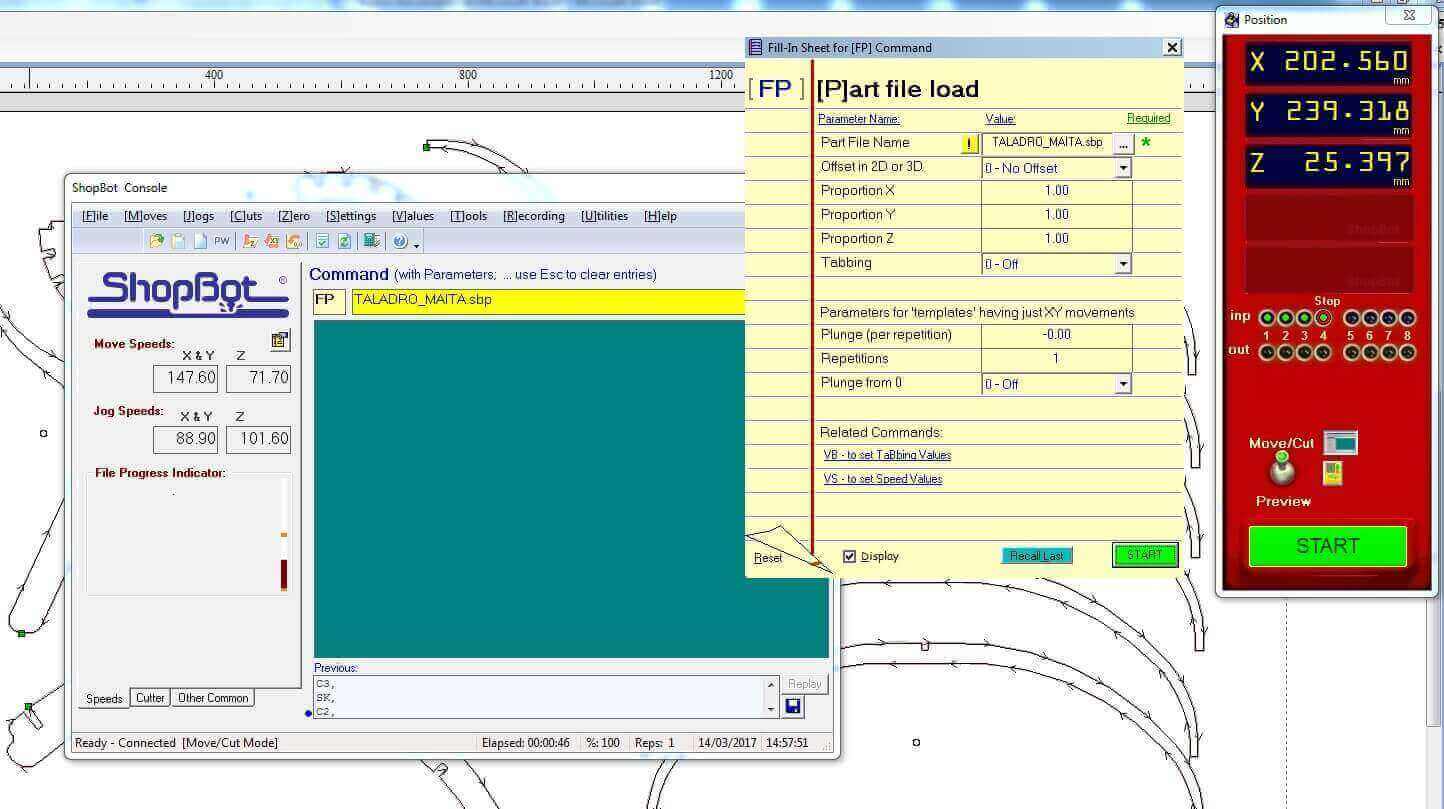1444x809 pixels.
Task: Click the Zero XY axes toolbar icon
Action: click(x=272, y=240)
